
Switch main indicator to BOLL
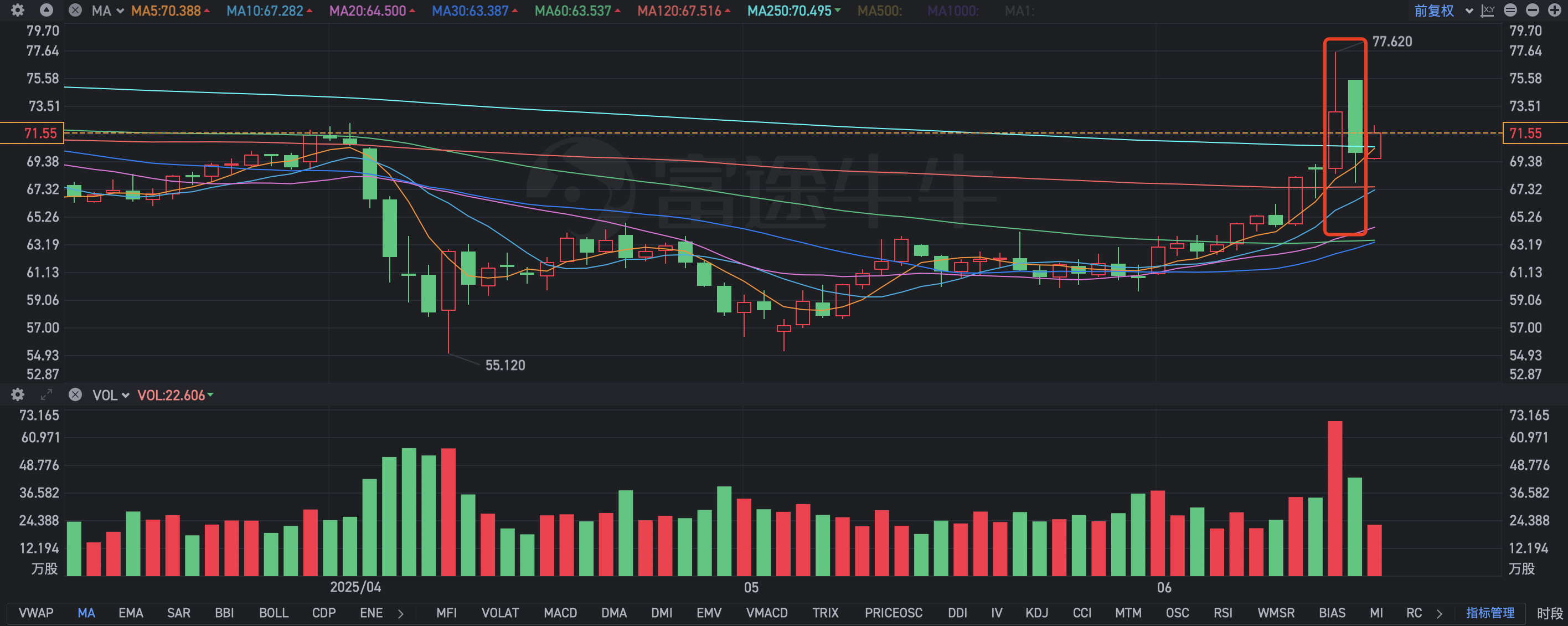[274, 613]
